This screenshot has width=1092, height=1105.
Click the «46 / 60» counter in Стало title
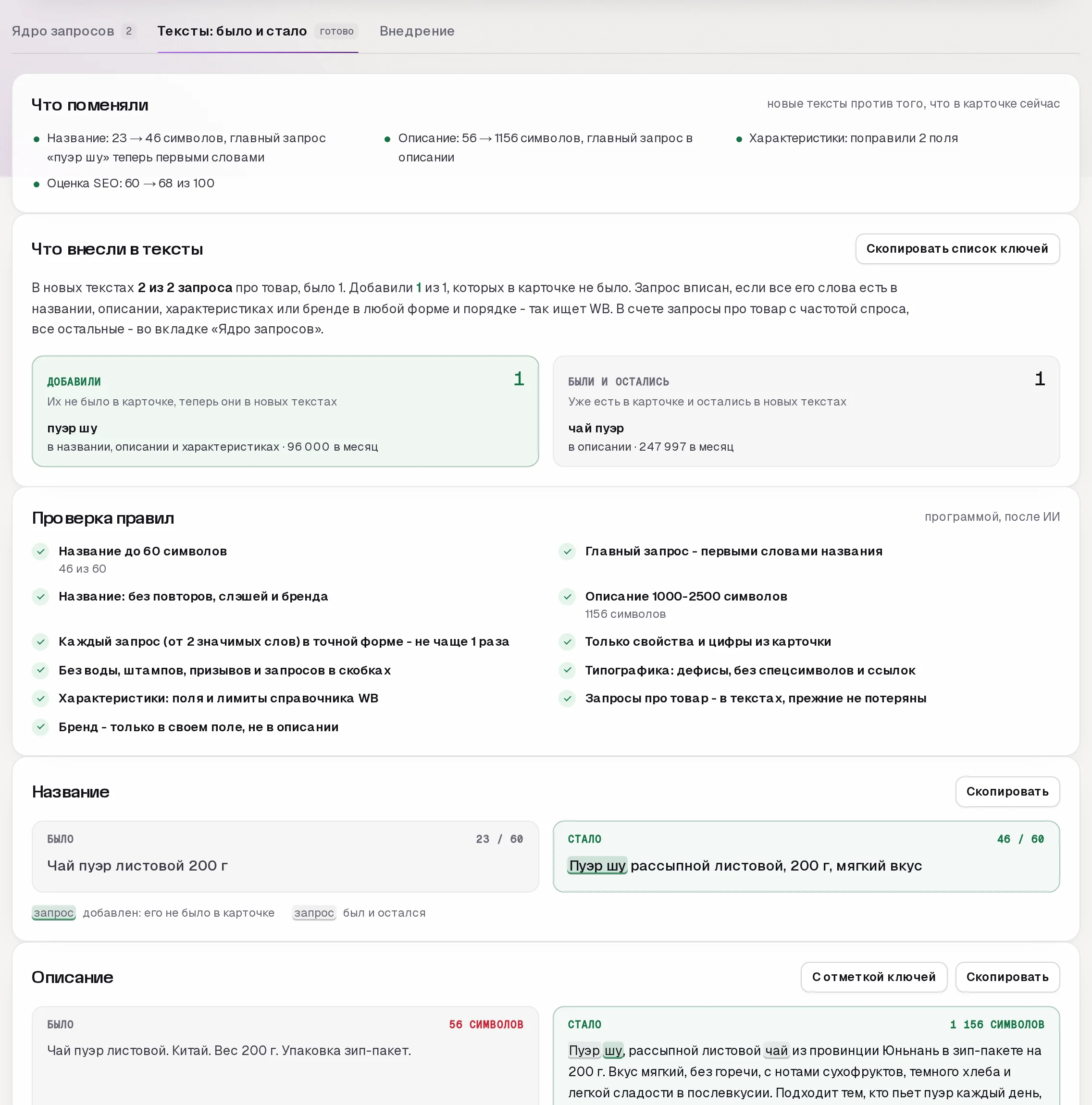click(1020, 839)
